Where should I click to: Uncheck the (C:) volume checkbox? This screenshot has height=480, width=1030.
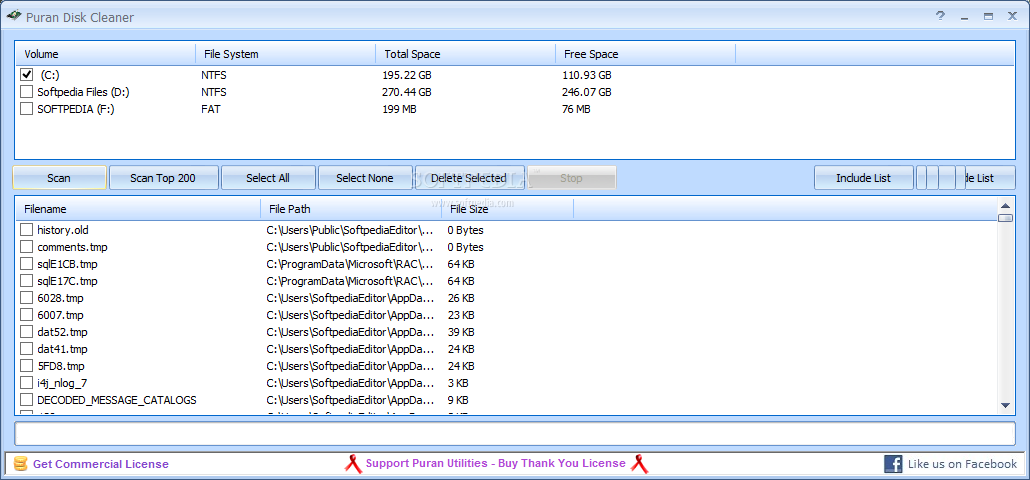[26, 75]
